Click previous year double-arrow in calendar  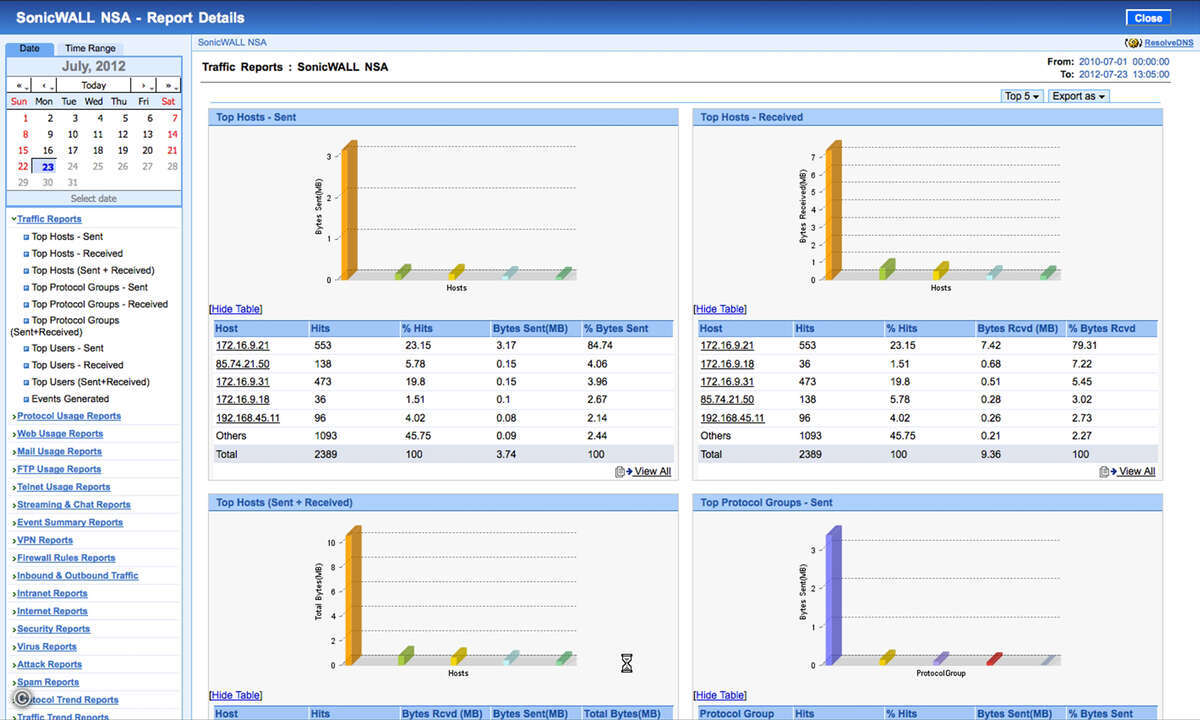pos(19,85)
